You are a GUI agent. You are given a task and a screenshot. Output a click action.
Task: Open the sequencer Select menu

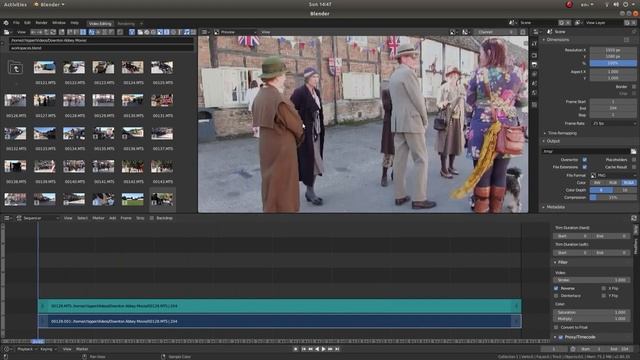click(x=82, y=218)
